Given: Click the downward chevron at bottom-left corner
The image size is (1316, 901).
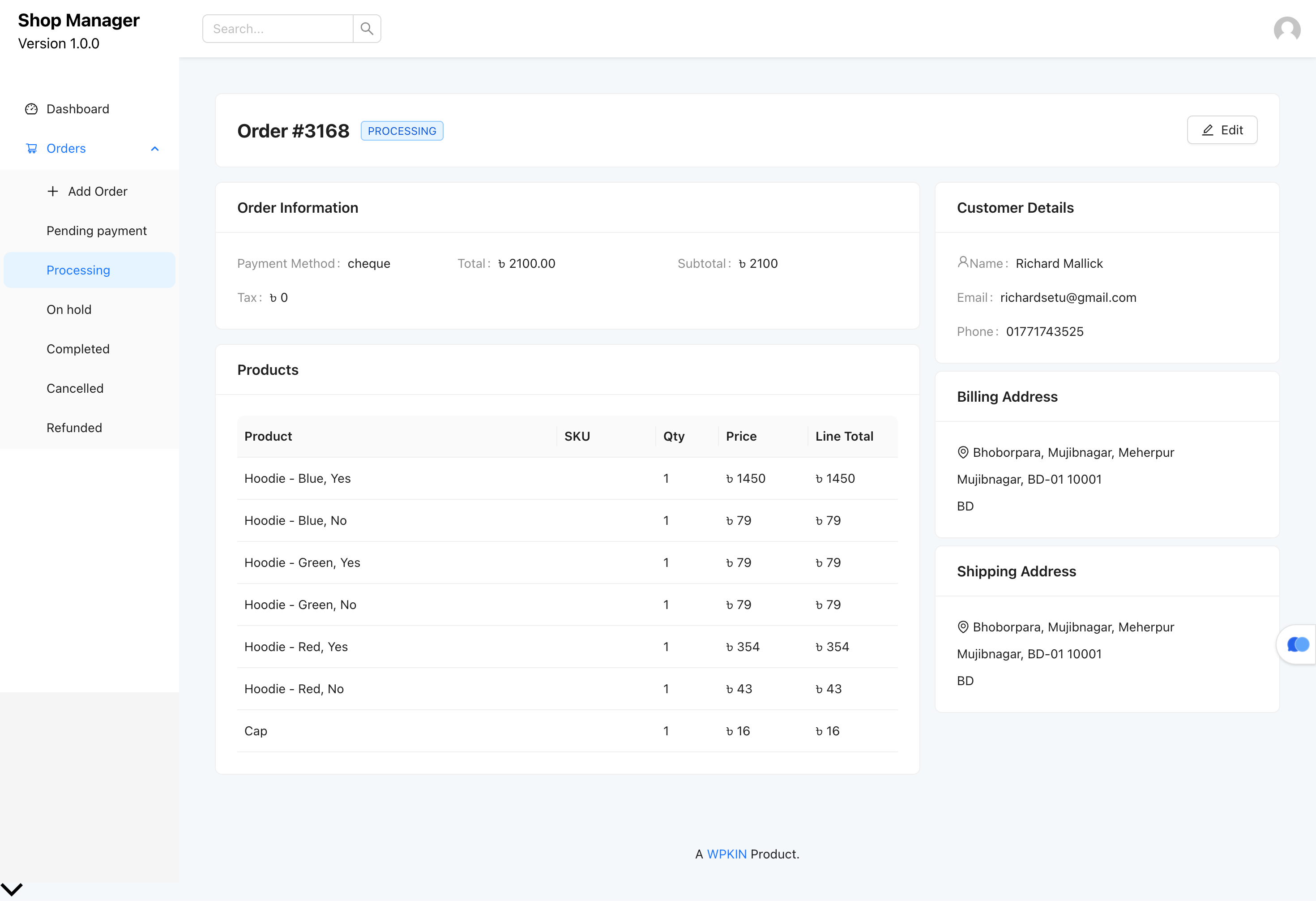Looking at the screenshot, I should coord(11,889).
